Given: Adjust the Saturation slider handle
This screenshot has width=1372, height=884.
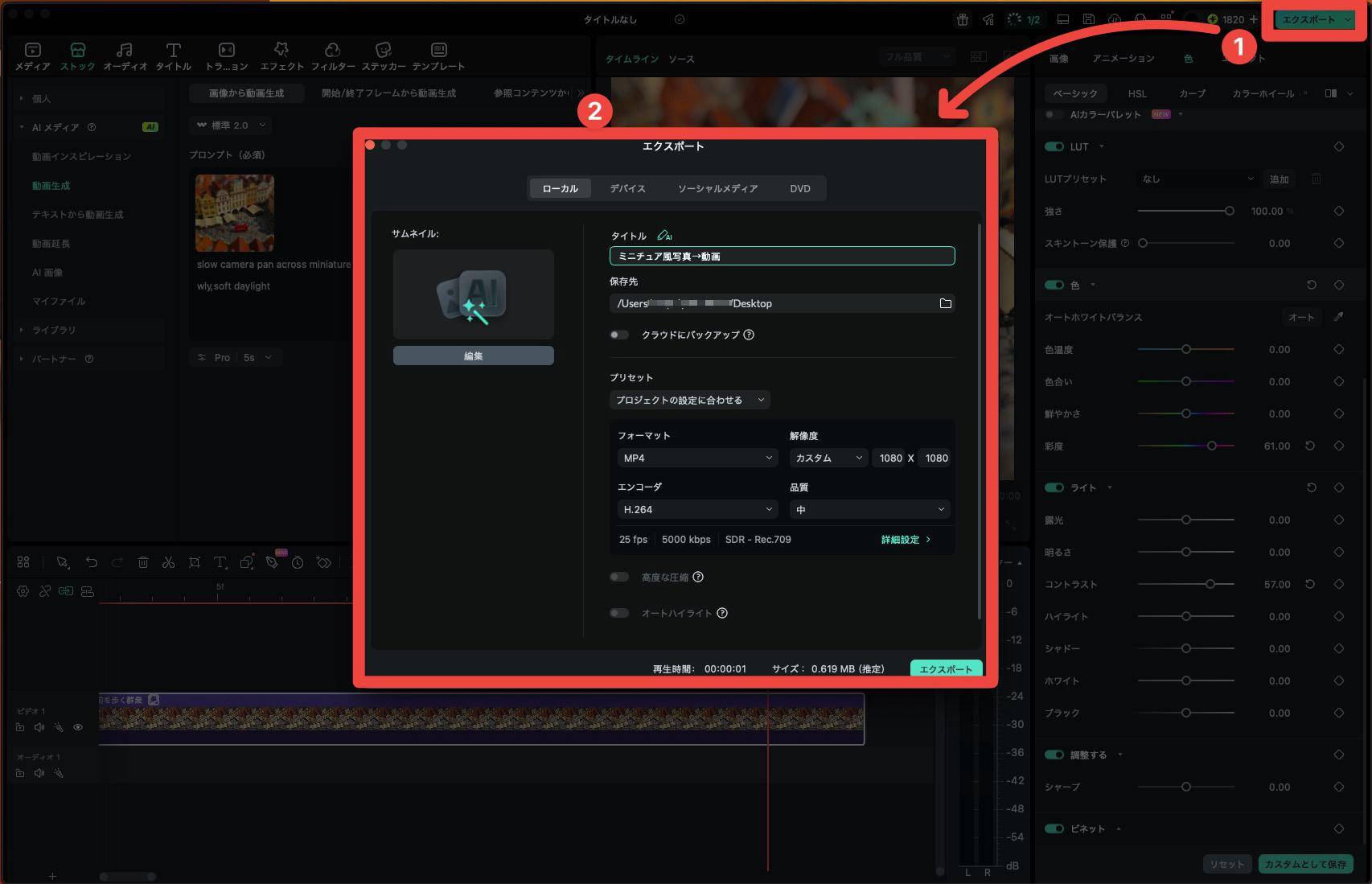Looking at the screenshot, I should tap(1211, 446).
